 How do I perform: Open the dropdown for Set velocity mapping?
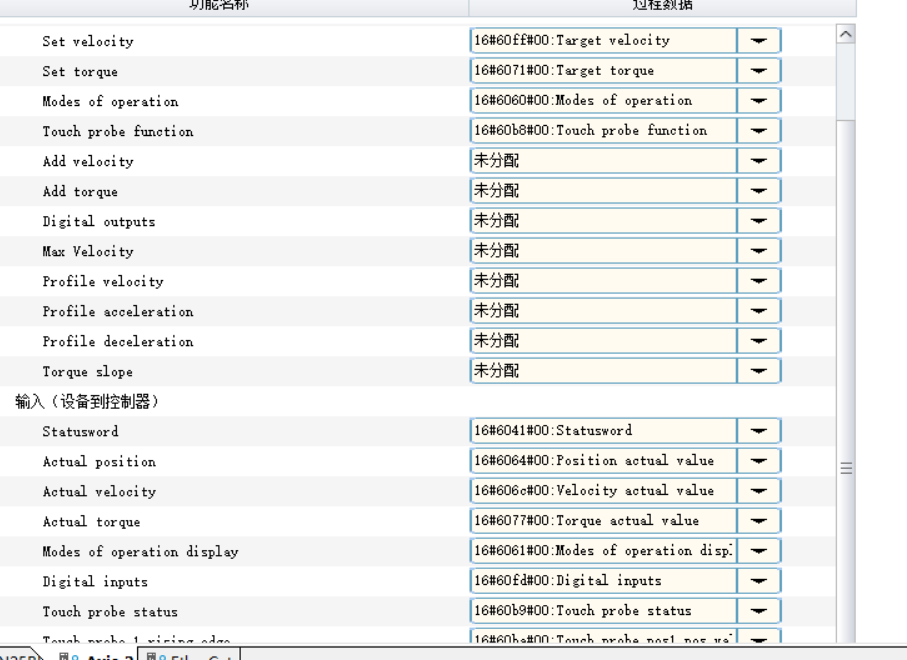pos(759,41)
